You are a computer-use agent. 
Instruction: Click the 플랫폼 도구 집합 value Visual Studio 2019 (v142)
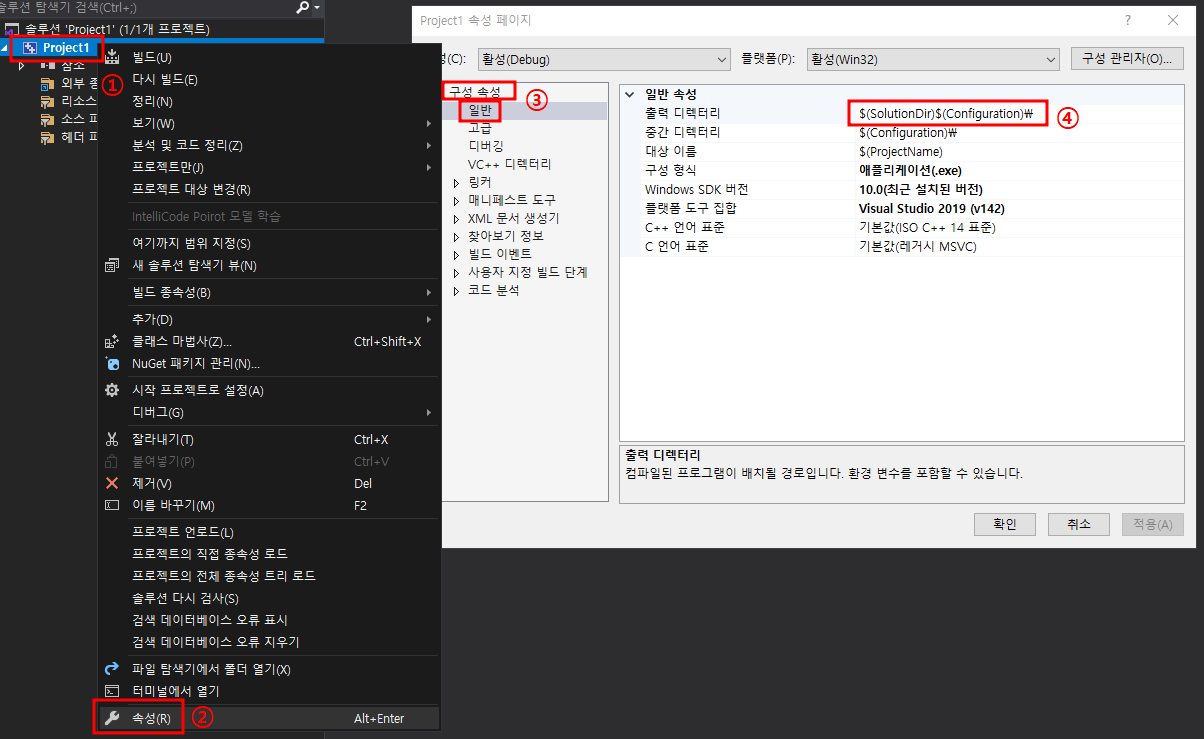[x=932, y=208]
